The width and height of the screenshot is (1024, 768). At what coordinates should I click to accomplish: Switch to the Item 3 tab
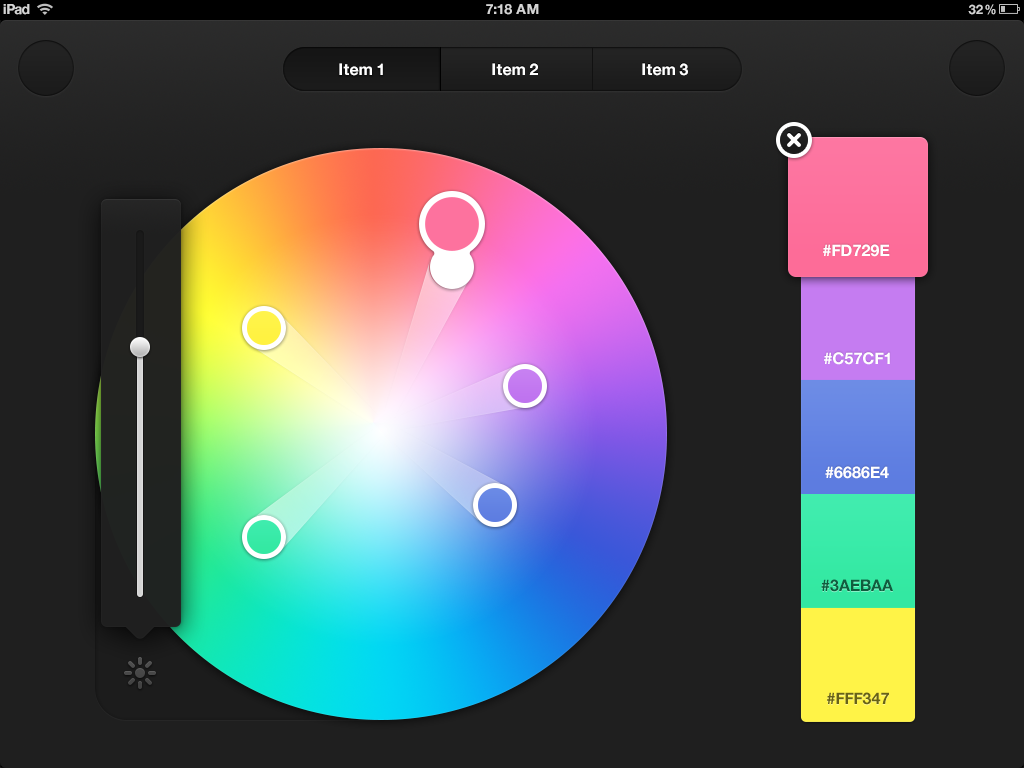click(666, 69)
